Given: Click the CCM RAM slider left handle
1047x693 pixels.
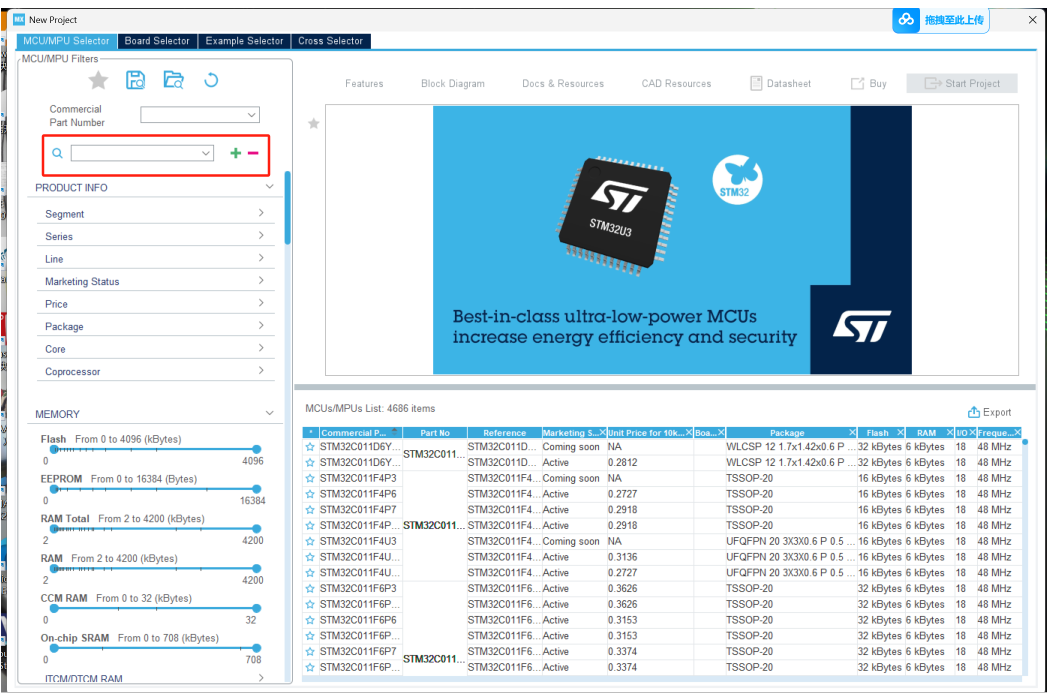Looking at the screenshot, I should pyautogui.click(x=54, y=608).
